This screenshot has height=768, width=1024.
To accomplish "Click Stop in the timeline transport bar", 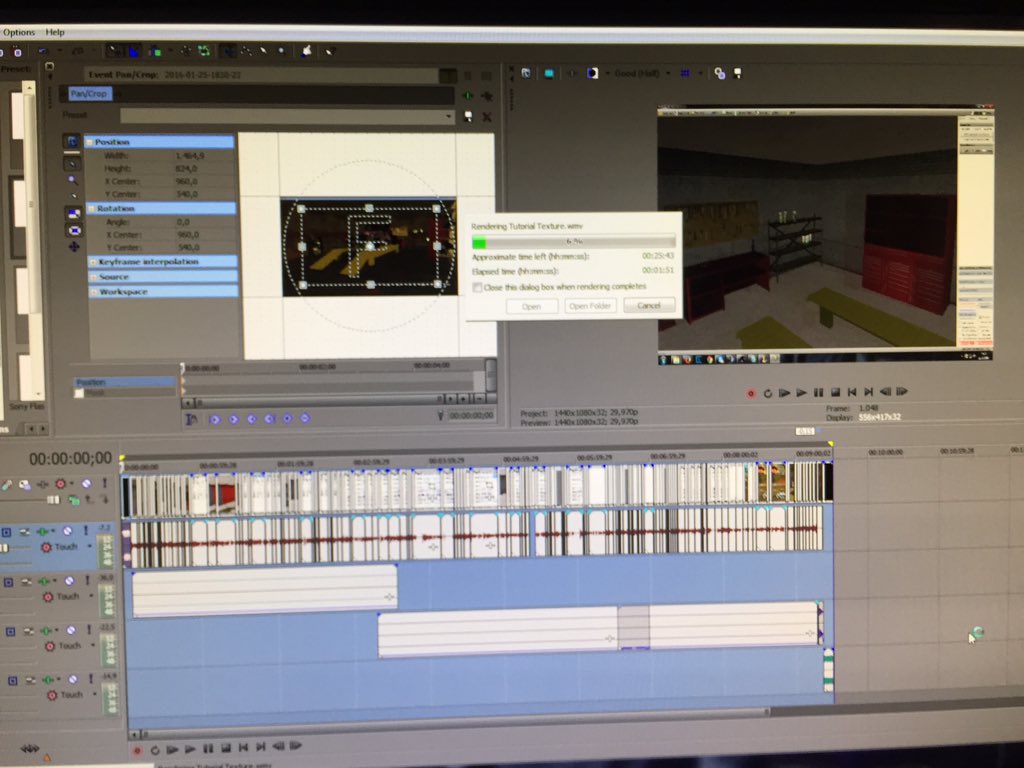I will coord(225,748).
